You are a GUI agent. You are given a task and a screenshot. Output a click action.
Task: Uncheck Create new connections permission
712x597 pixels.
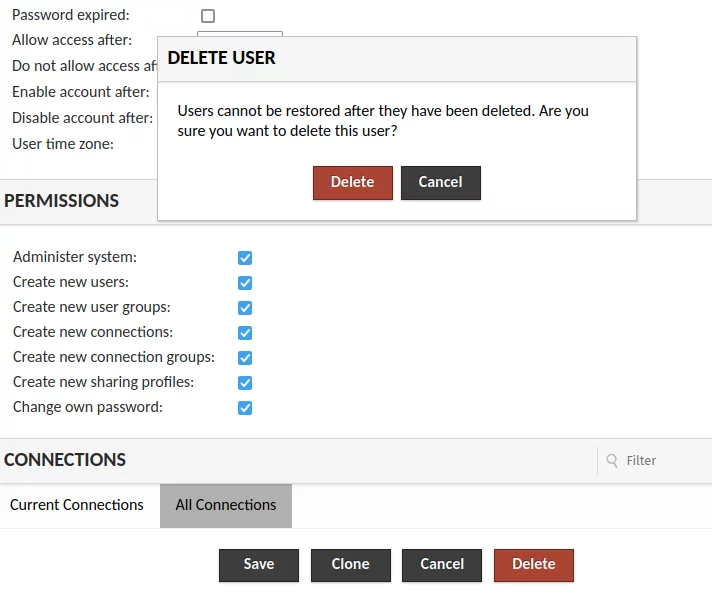pos(245,333)
